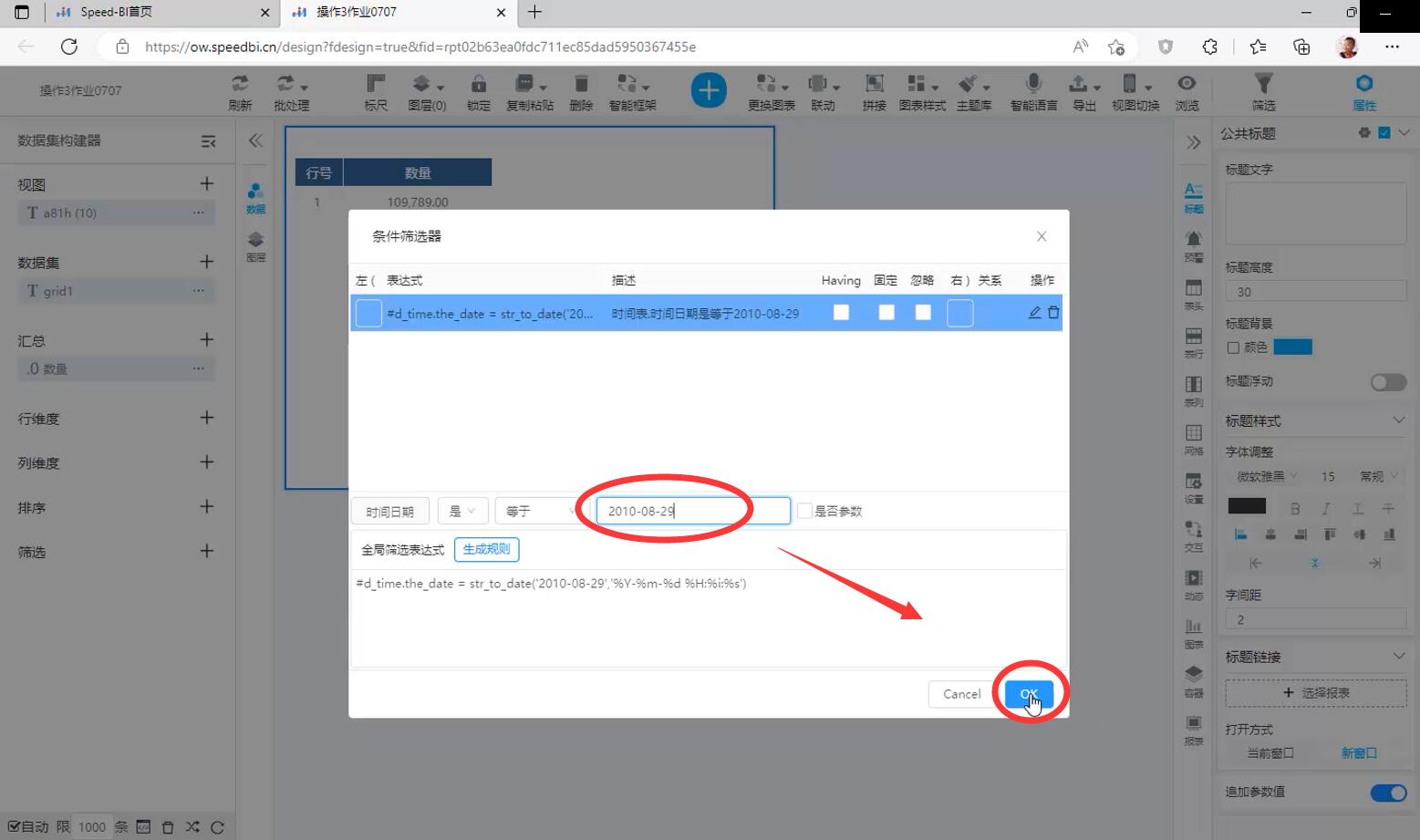Click the 智能语音 microphone icon
Image resolution: width=1420 pixels, height=840 pixels.
pos(1033,84)
